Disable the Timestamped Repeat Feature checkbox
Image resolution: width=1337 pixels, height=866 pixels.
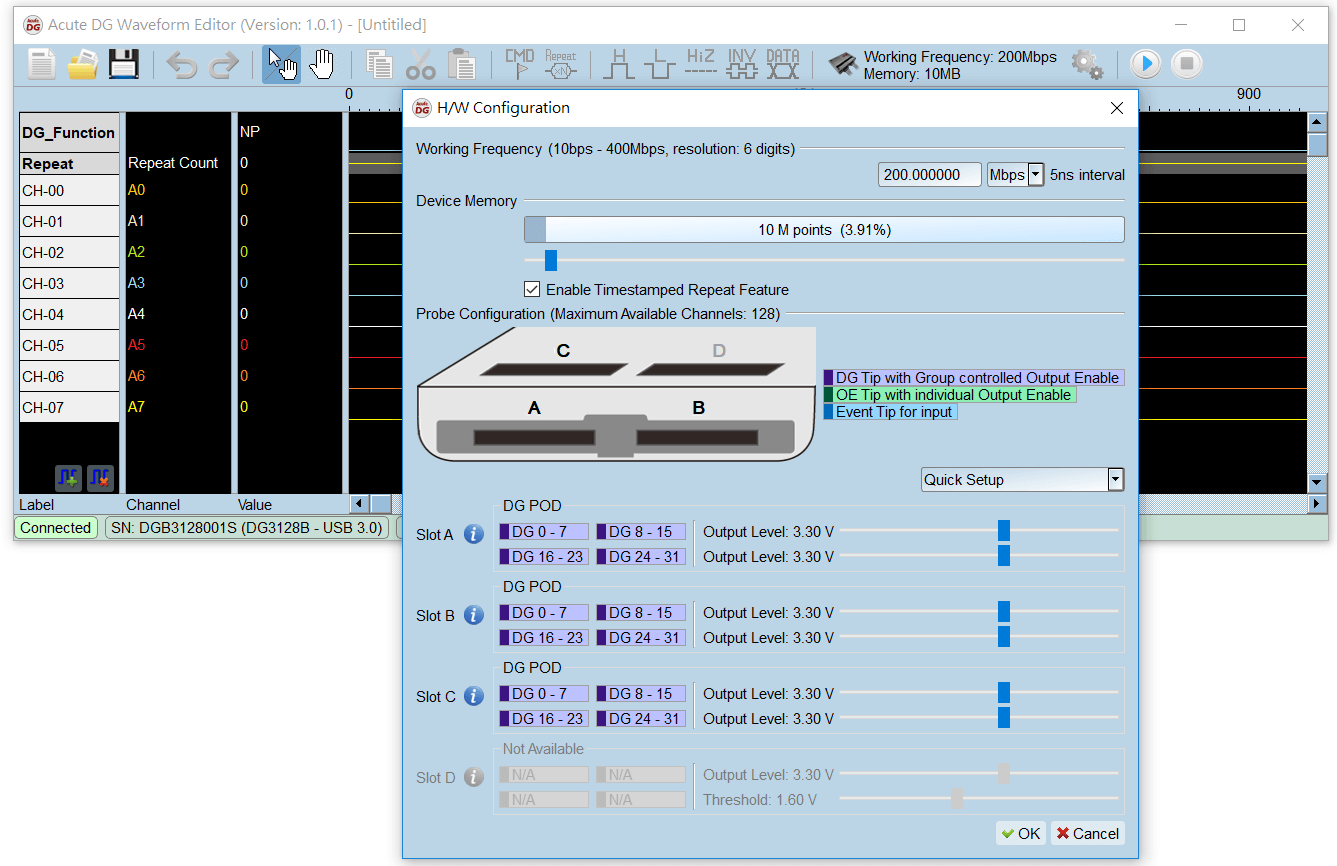click(x=533, y=288)
